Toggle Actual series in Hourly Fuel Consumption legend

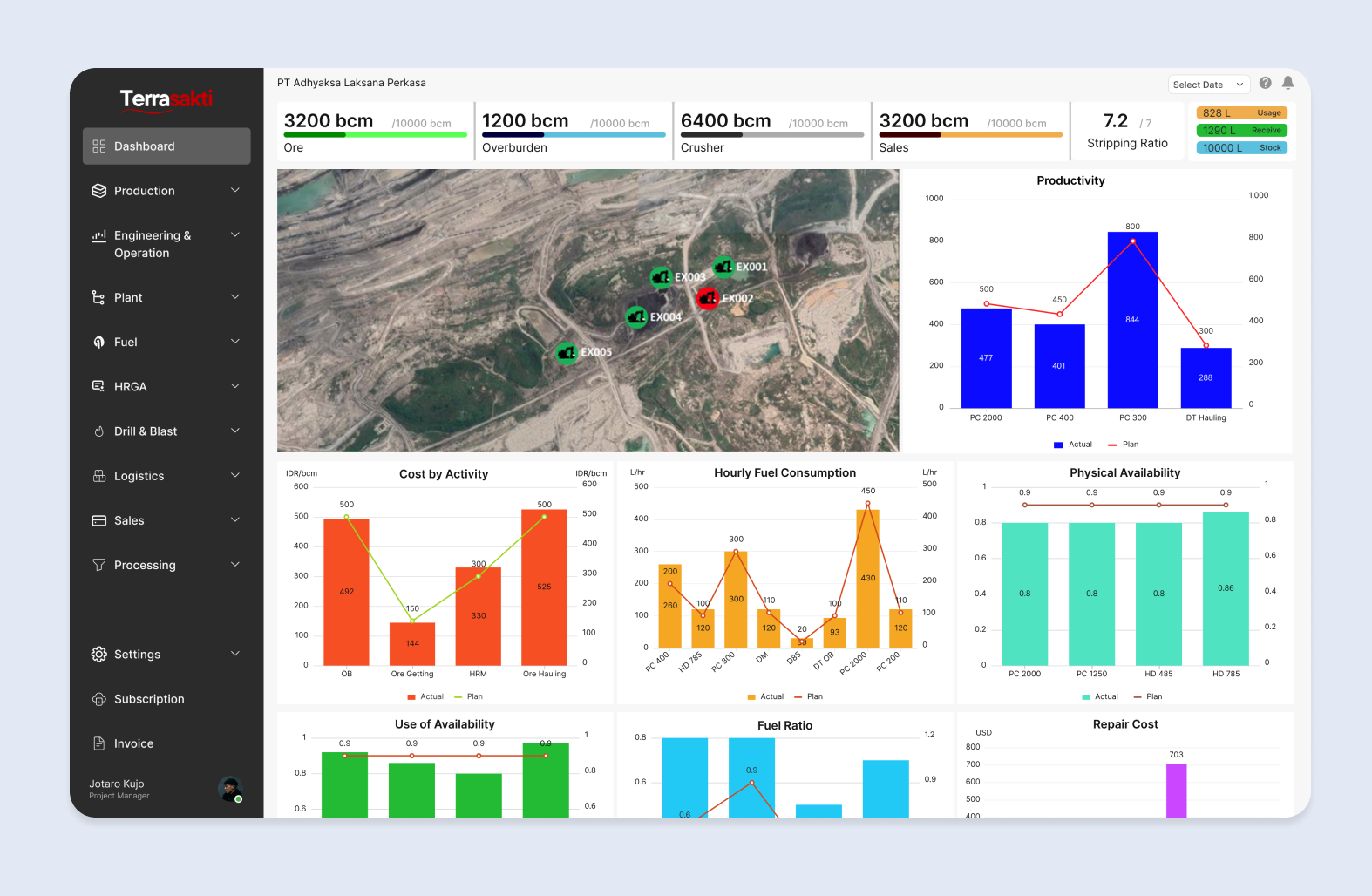tap(765, 696)
